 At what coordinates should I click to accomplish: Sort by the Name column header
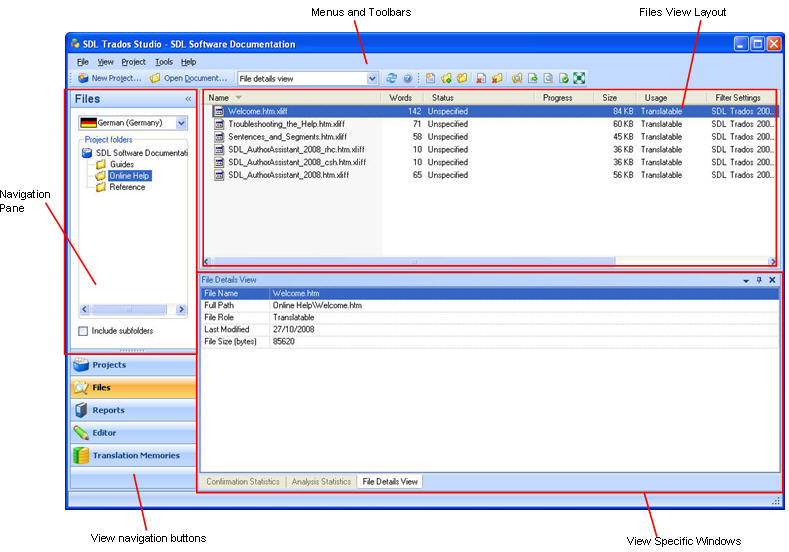[292, 98]
